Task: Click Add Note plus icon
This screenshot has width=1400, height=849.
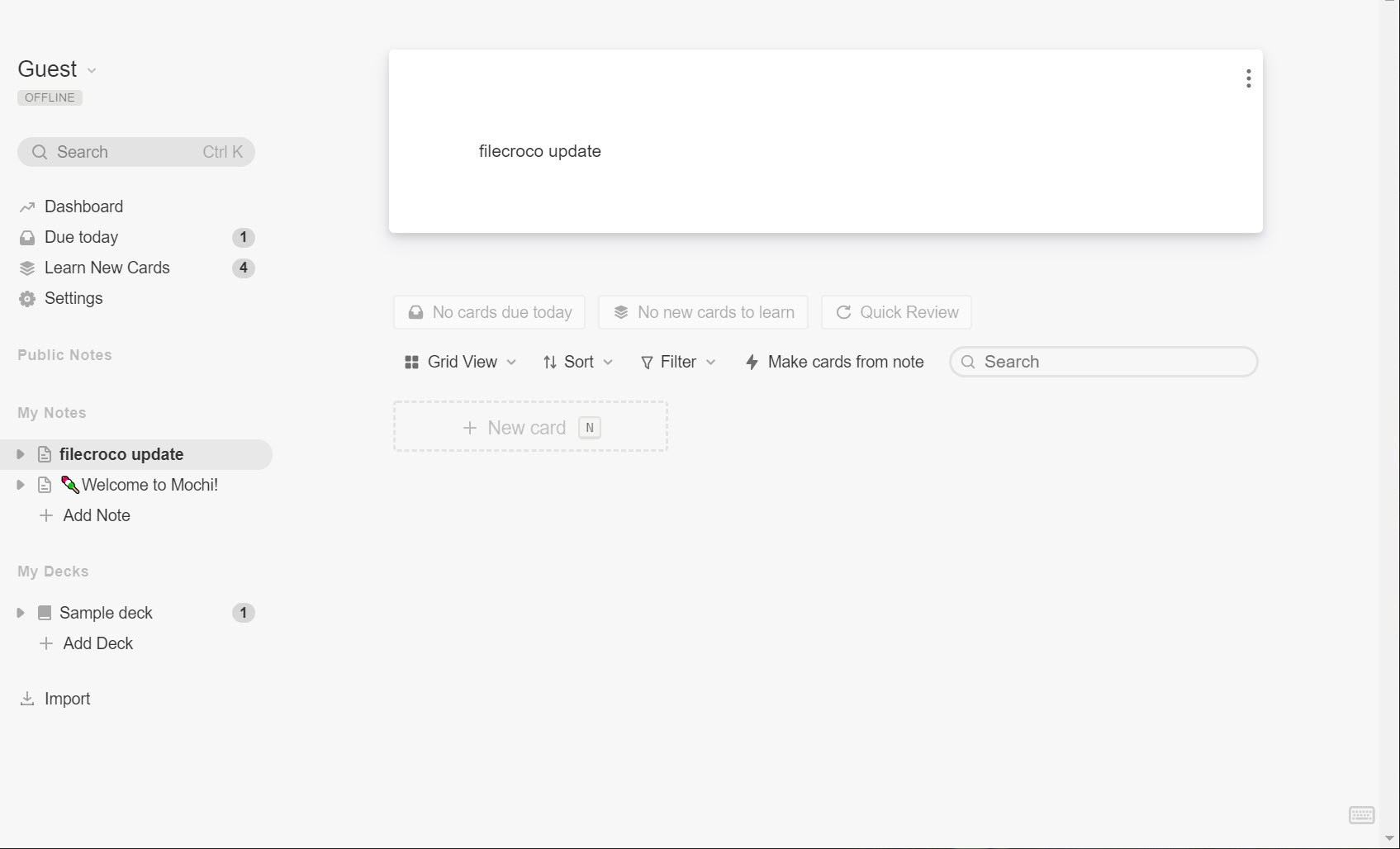Action: (46, 515)
